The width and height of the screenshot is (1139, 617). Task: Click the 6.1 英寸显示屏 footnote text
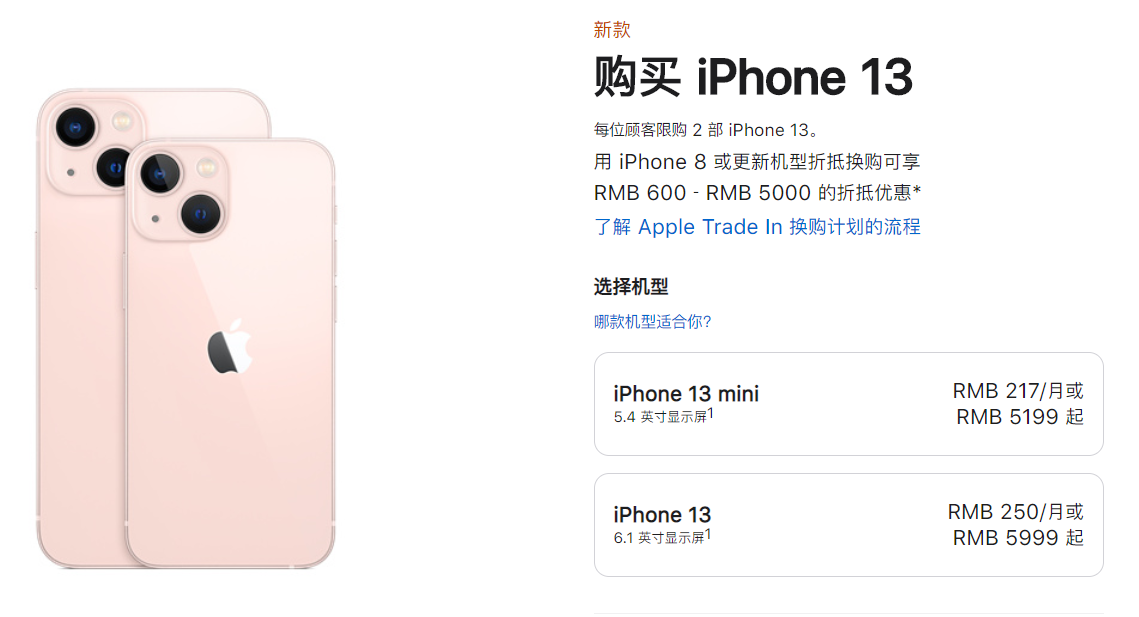click(662, 537)
